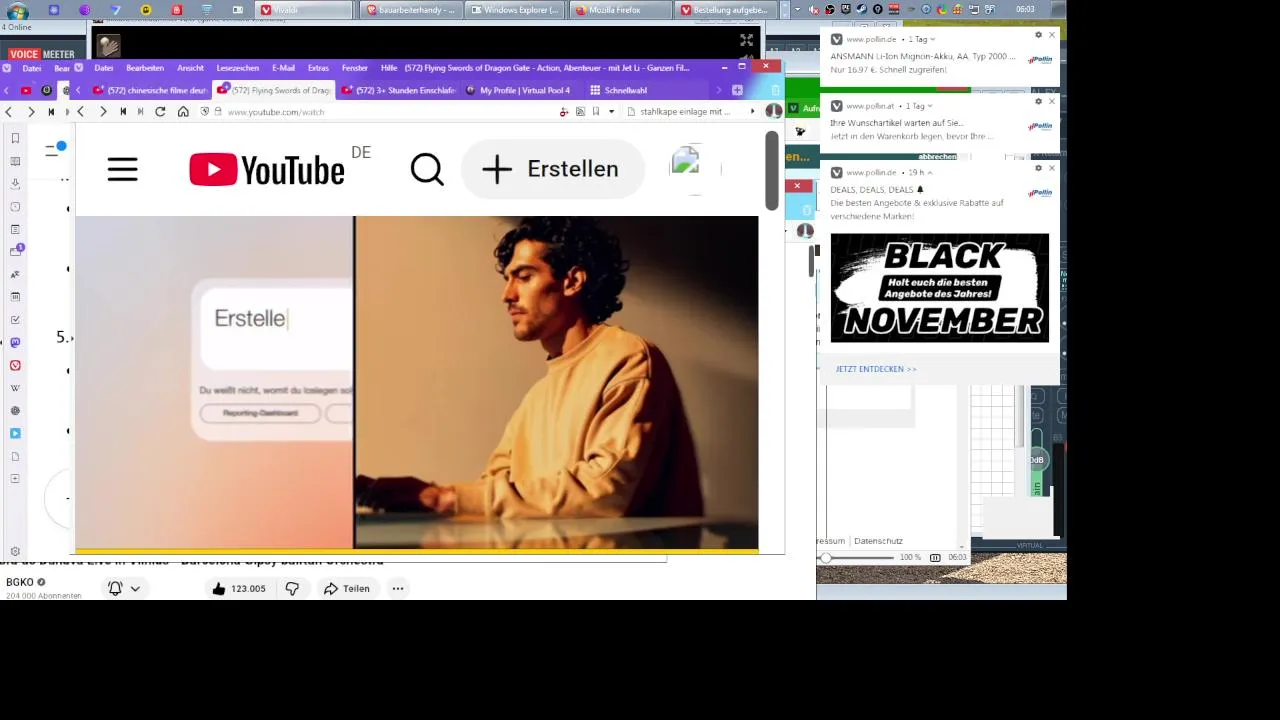Open Vivaldi settings gear in sidebar
The width and height of the screenshot is (1280, 720).
click(x=15, y=551)
